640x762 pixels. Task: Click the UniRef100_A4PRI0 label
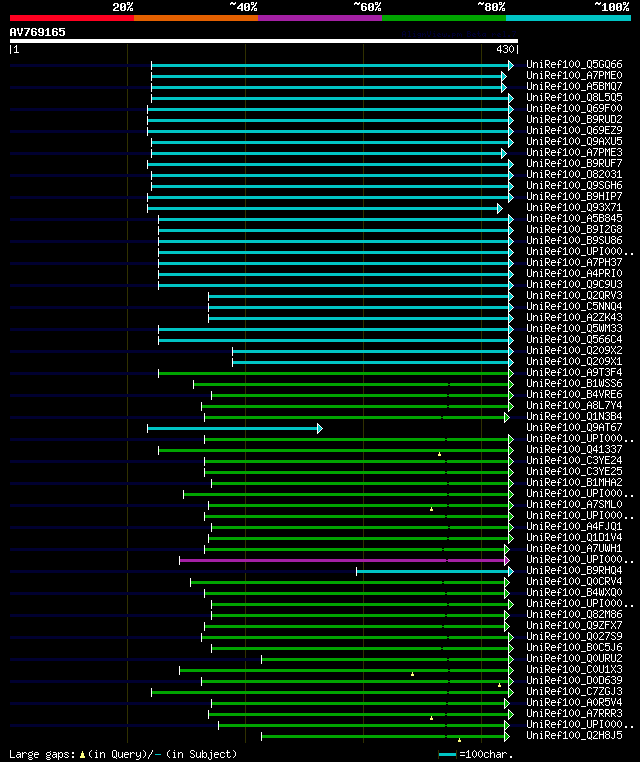click(574, 273)
